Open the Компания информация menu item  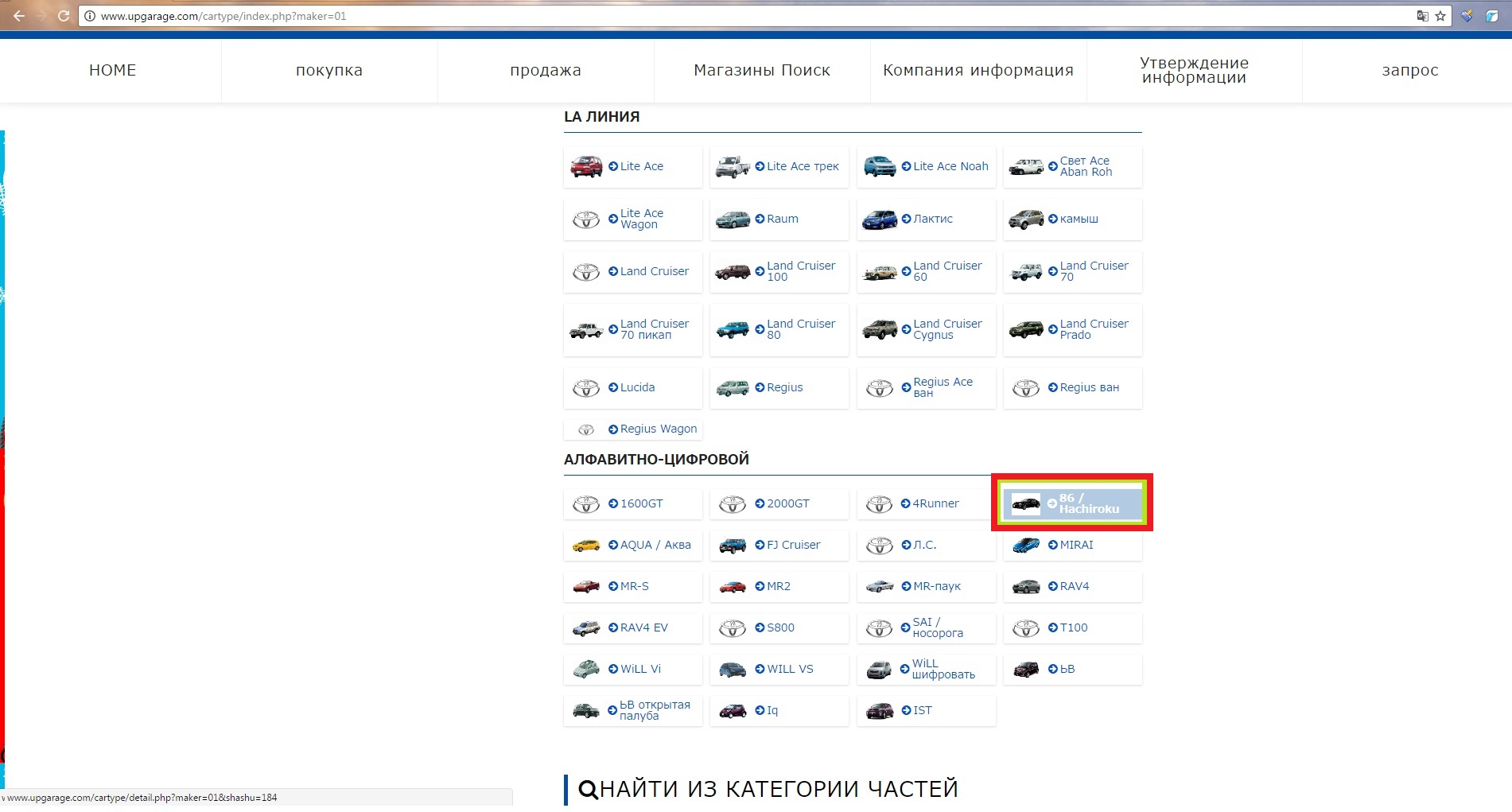(x=978, y=70)
